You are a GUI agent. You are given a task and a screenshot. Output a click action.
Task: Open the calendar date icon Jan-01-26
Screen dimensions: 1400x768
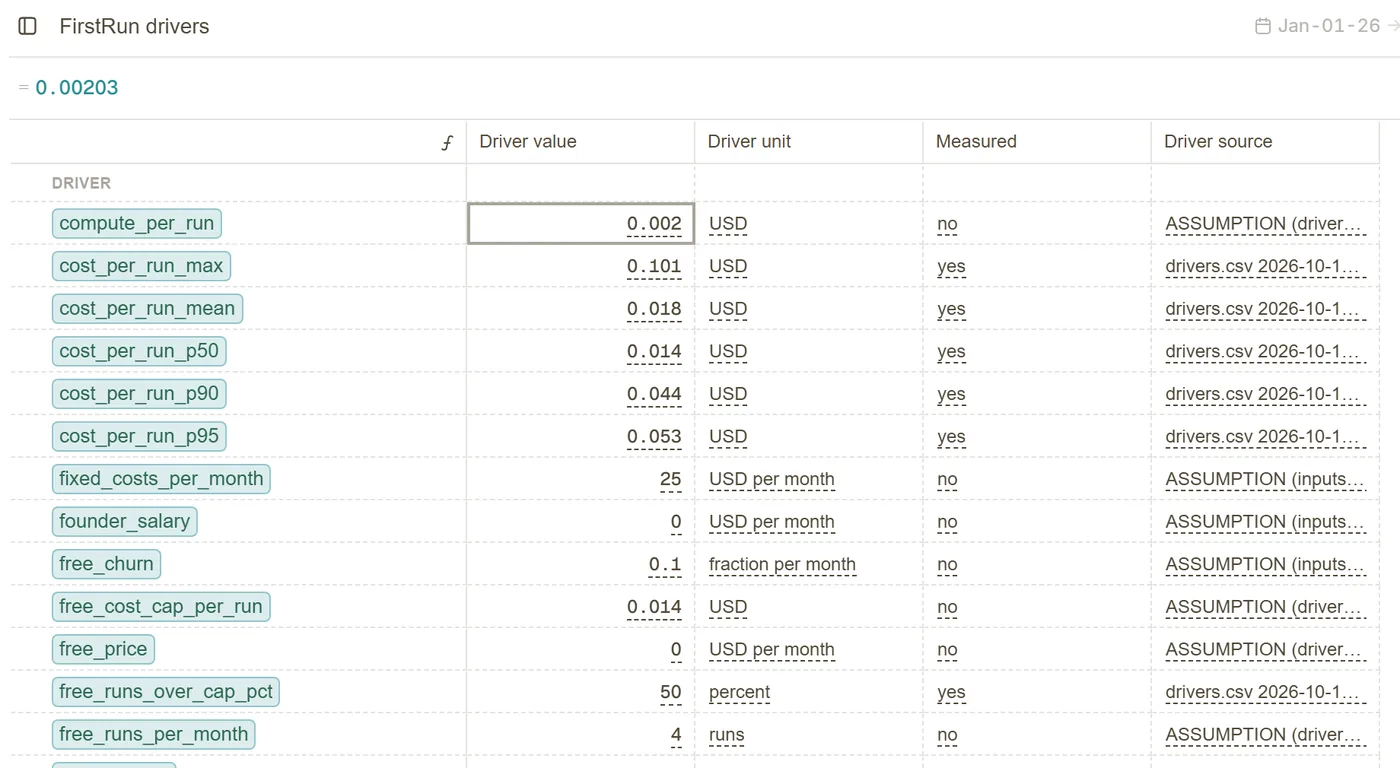click(x=1263, y=26)
